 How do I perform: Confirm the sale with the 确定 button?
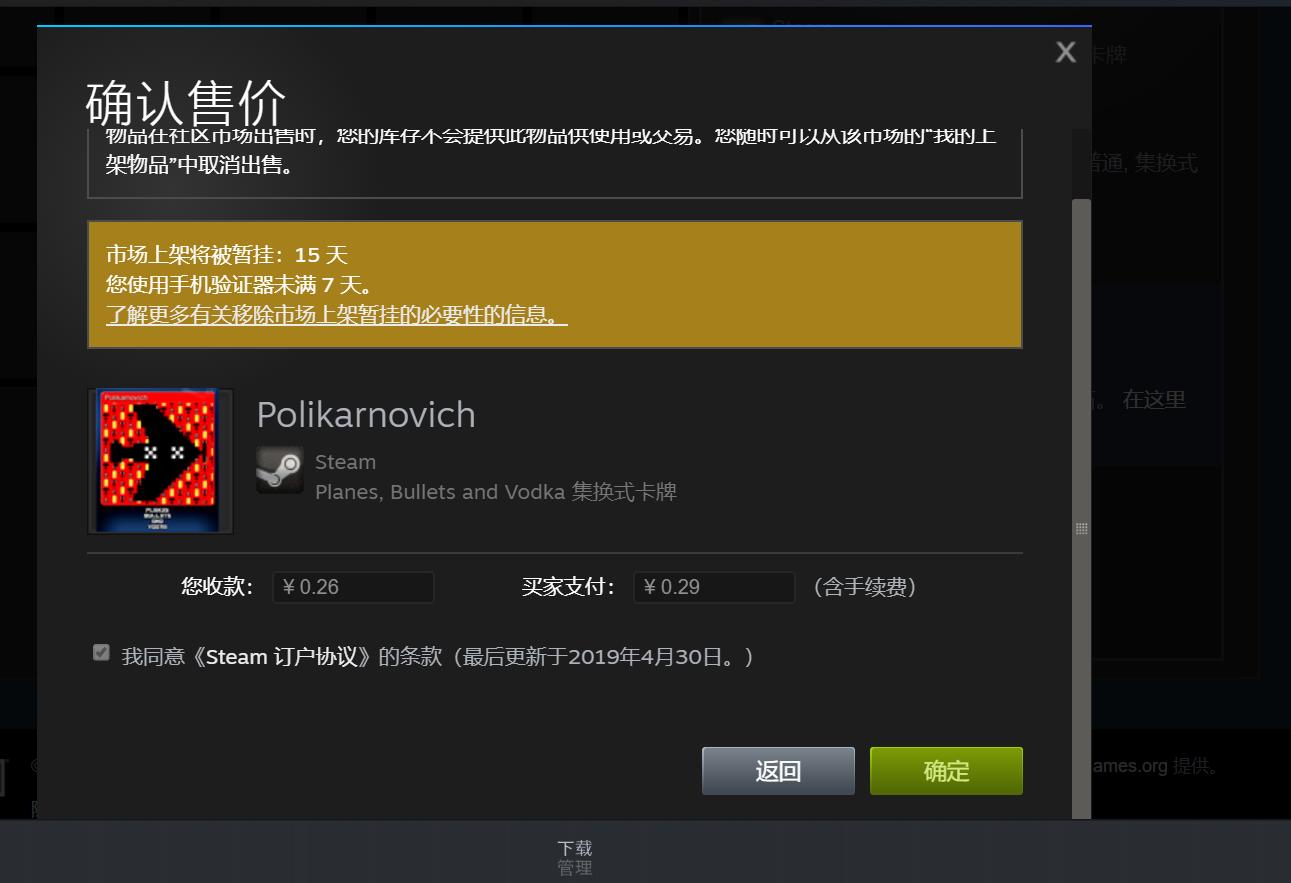[944, 770]
